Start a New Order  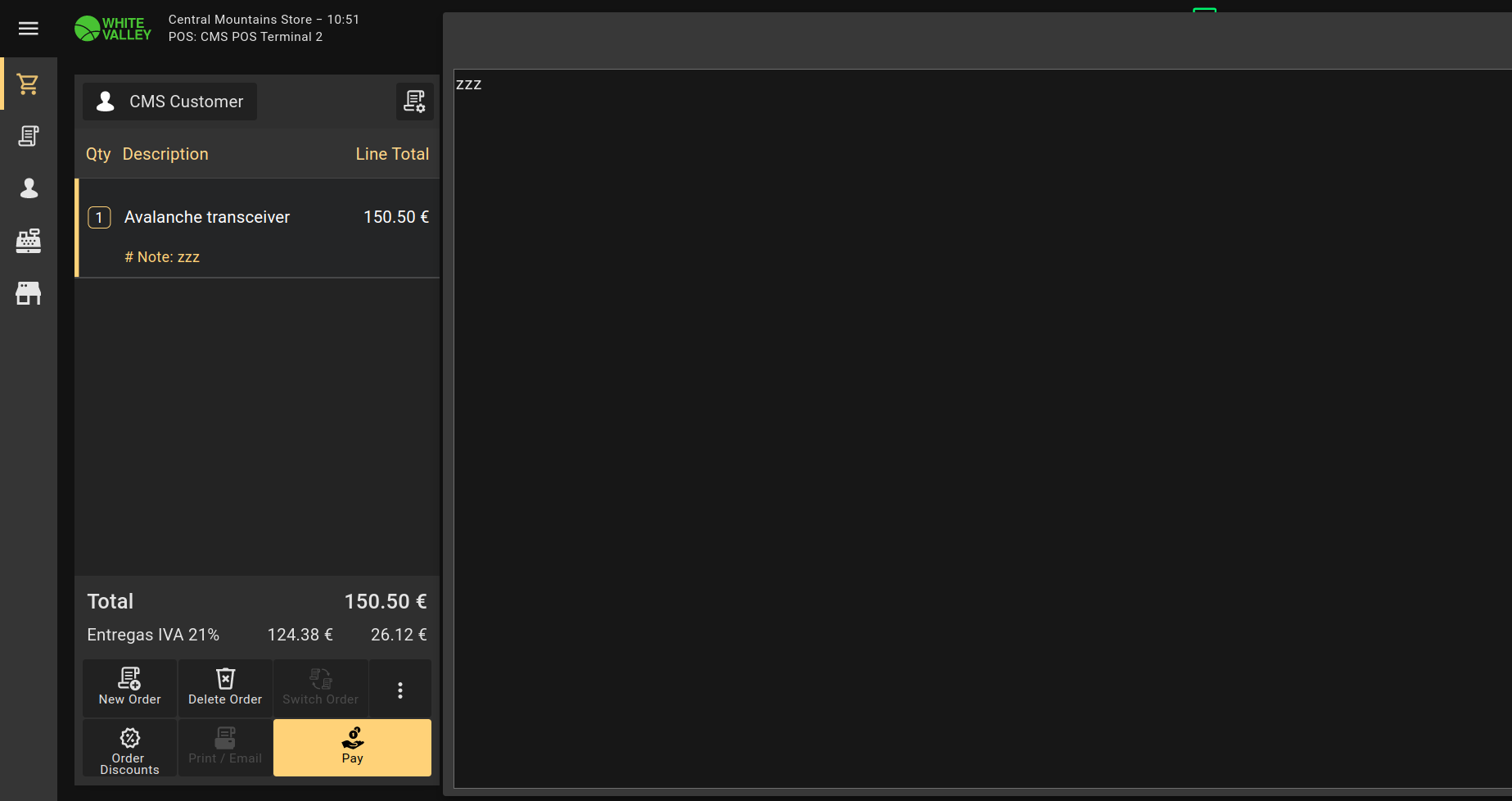(129, 688)
